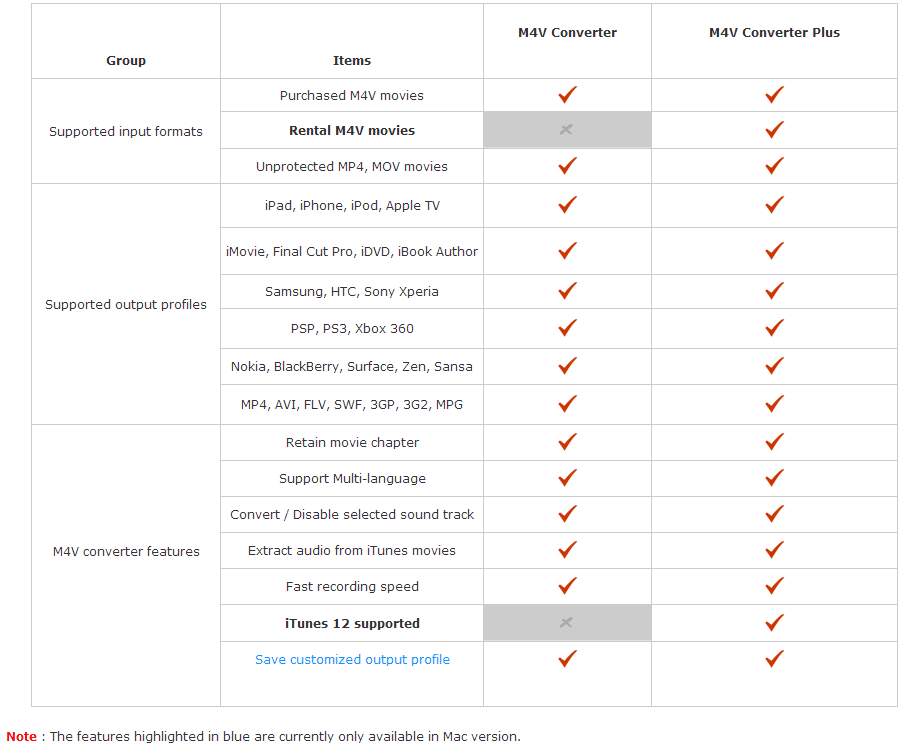Select the M4V Converter Plus column header
902x750 pixels.
(774, 32)
